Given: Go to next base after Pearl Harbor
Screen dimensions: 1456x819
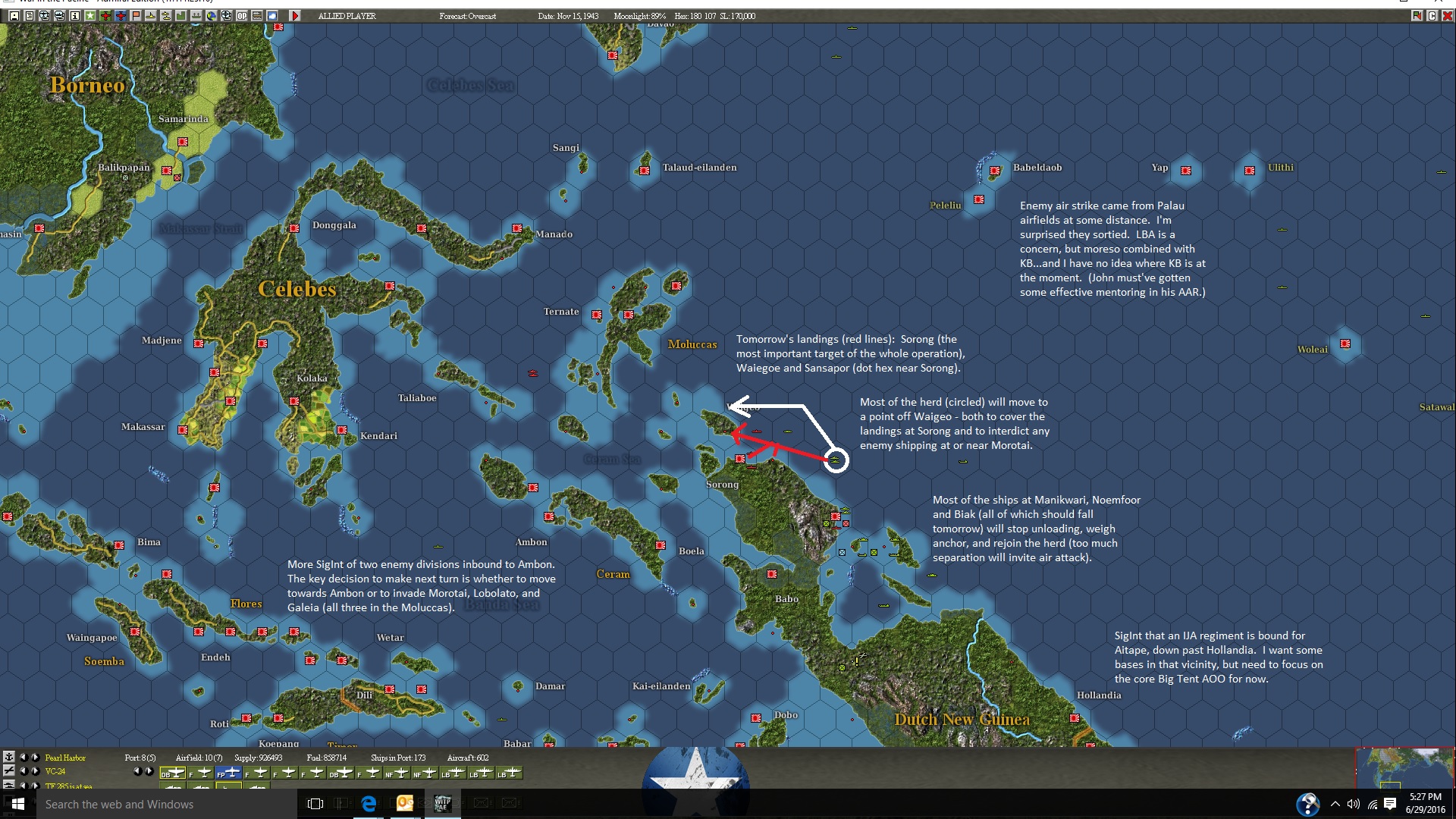Looking at the screenshot, I should coord(35,758).
